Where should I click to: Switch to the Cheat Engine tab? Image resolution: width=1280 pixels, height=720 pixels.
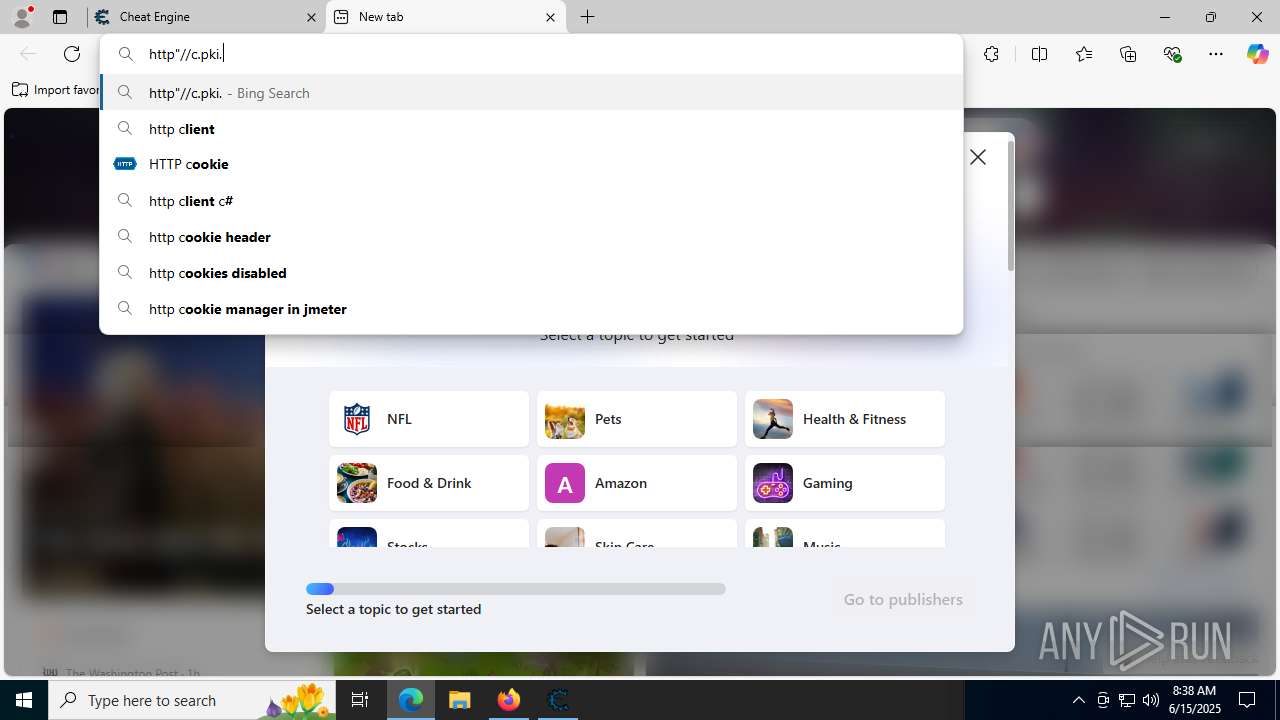[205, 17]
